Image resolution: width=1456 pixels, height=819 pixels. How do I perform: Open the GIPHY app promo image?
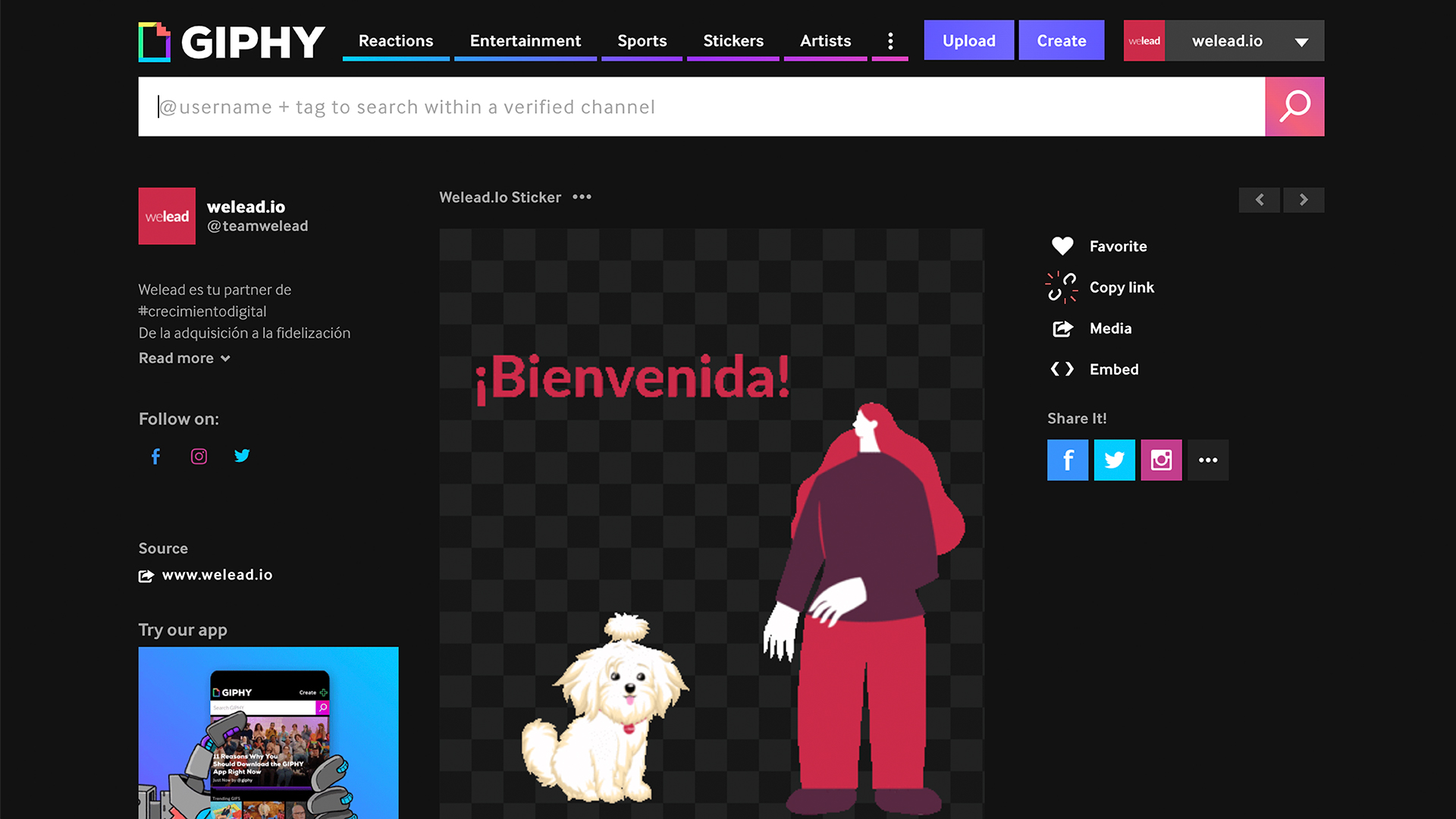pyautogui.click(x=268, y=733)
